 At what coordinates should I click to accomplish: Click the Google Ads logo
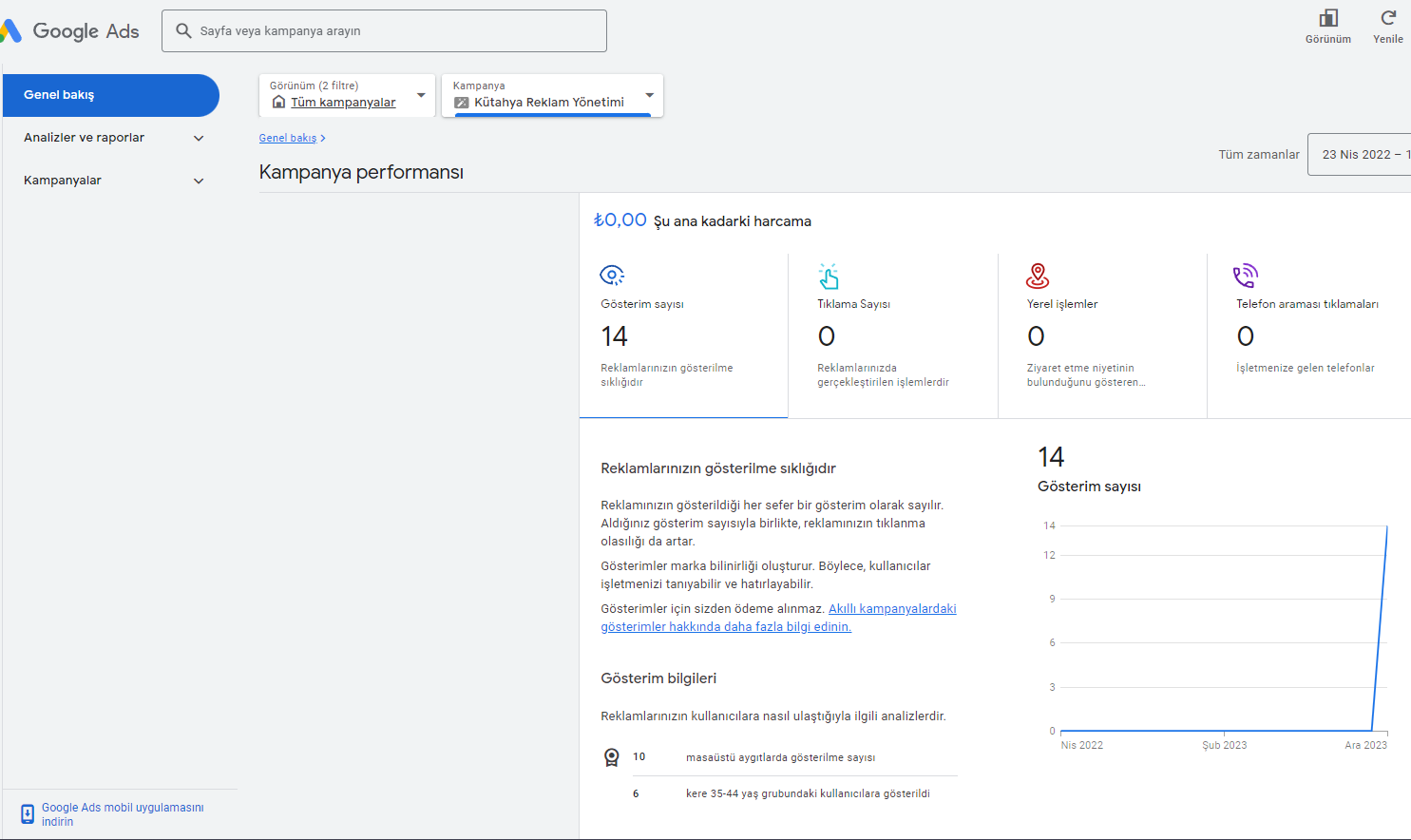click(70, 30)
